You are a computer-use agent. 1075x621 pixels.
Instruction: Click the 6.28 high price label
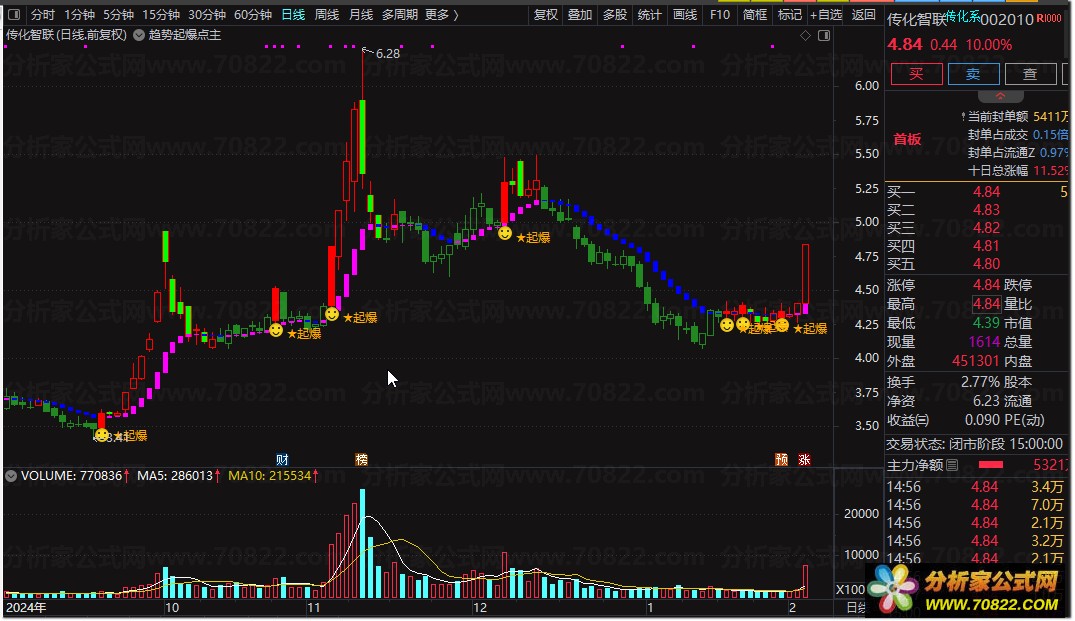(387, 53)
